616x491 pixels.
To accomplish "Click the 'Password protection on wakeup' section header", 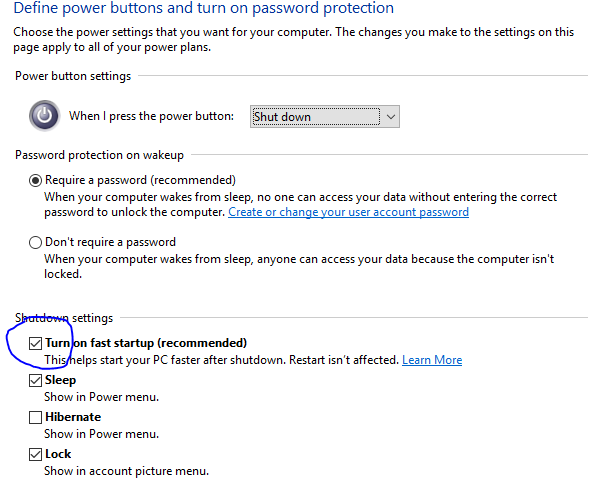I will [x=99, y=155].
